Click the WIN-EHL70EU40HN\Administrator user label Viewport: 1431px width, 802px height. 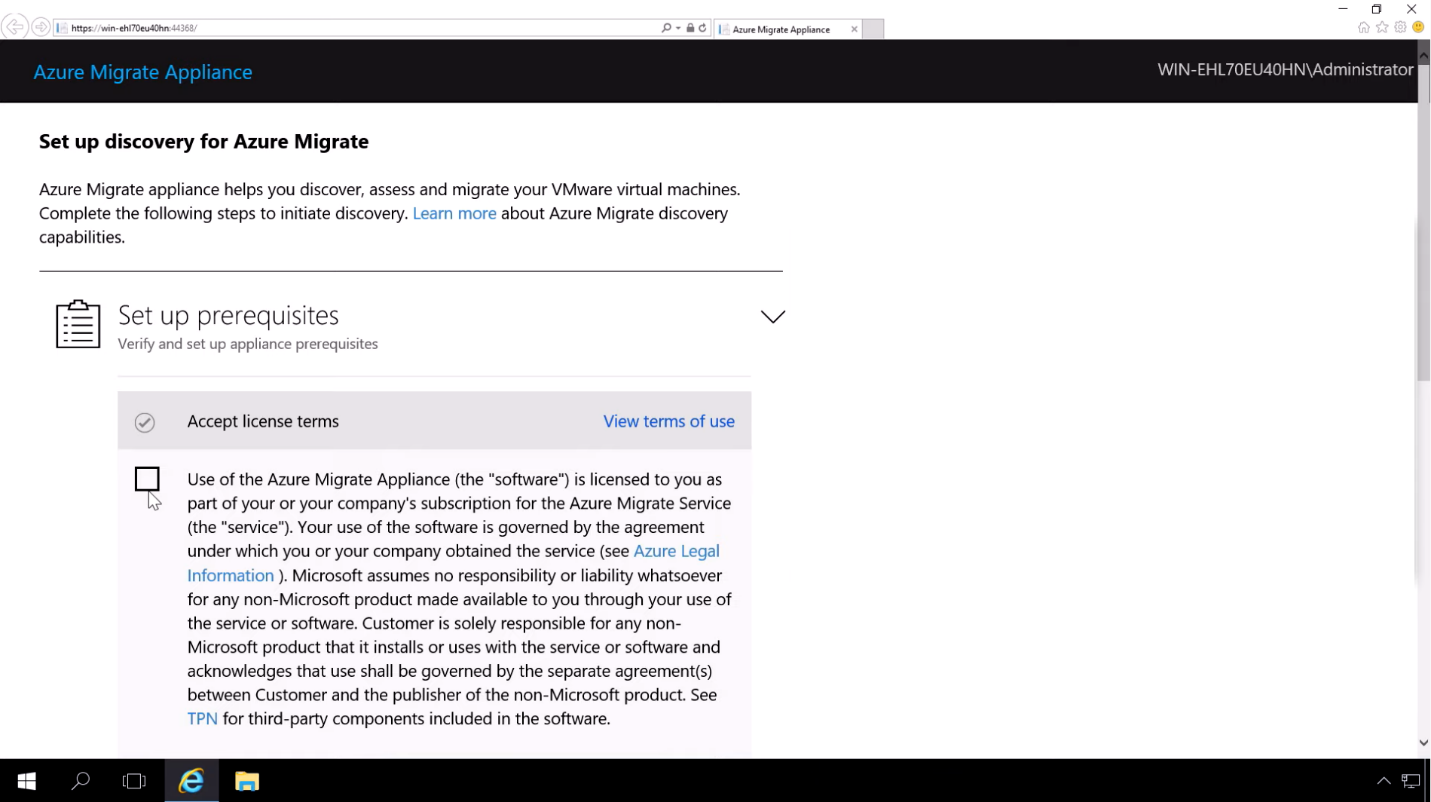point(1285,70)
